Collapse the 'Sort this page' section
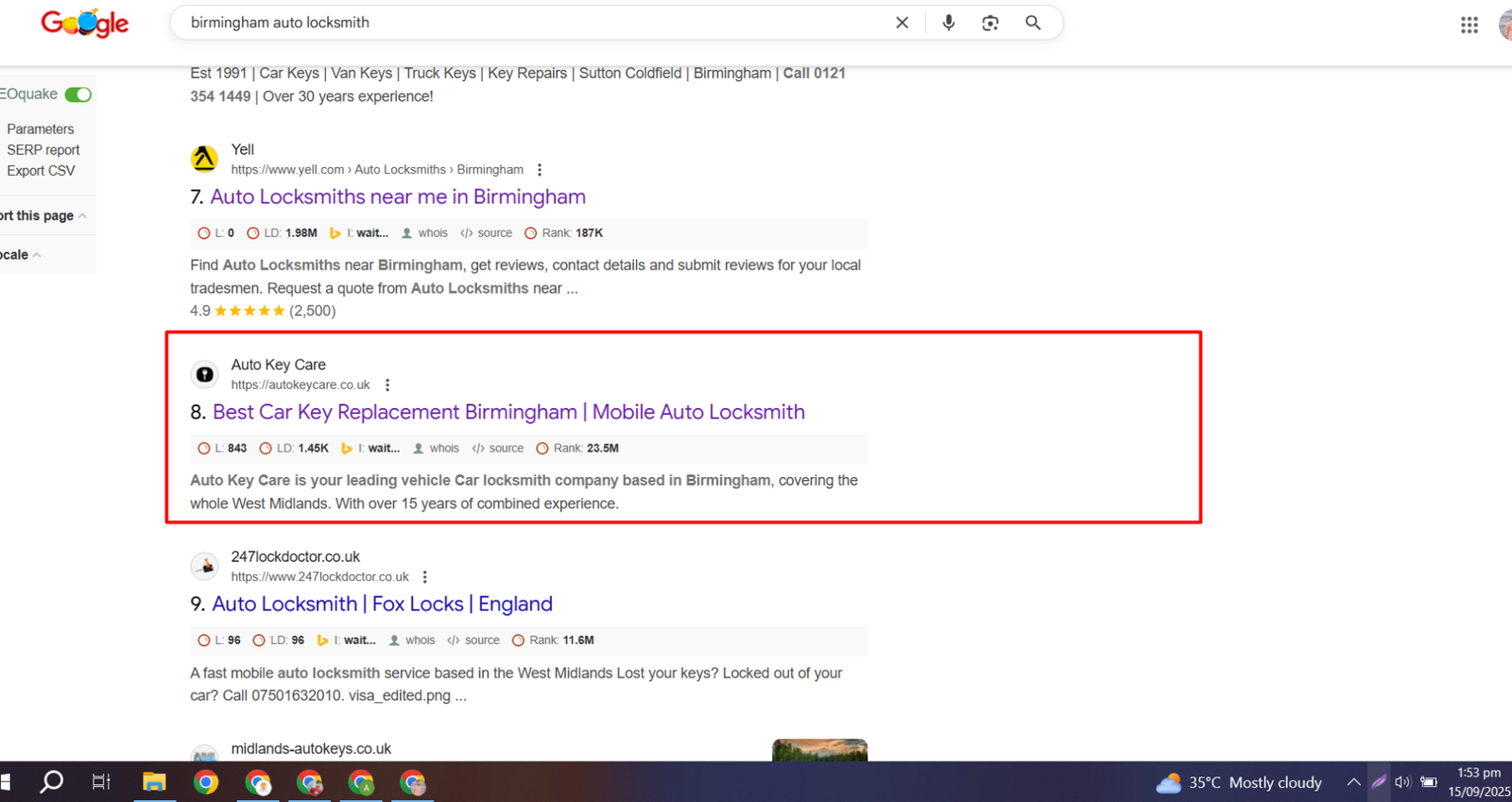The image size is (1512, 802). pos(82,216)
